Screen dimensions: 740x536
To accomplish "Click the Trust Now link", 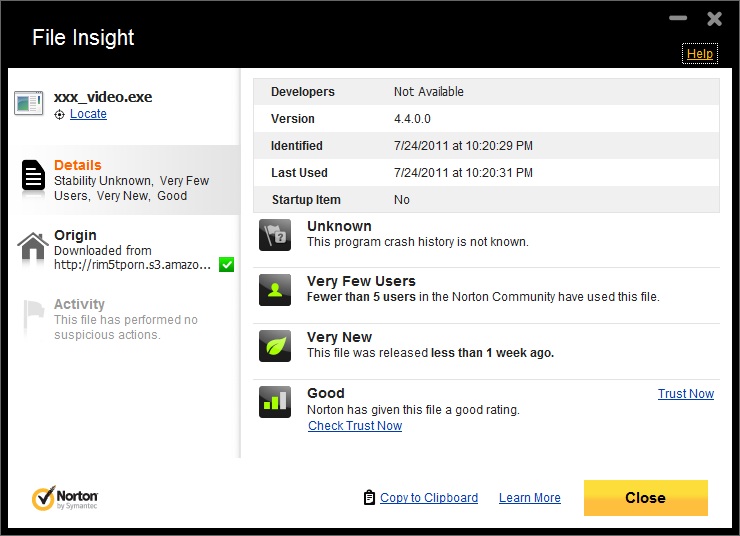I will pos(685,394).
